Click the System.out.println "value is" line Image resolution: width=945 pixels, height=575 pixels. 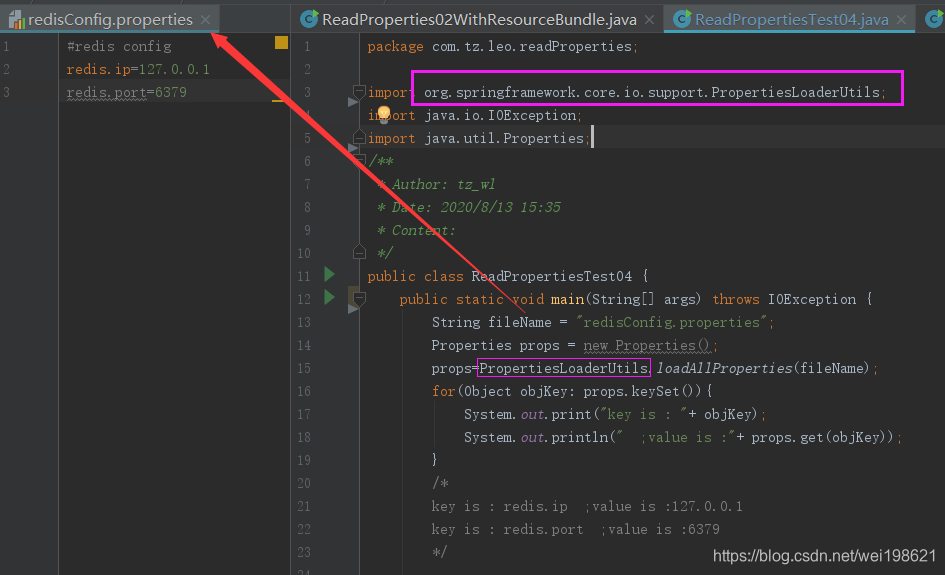coord(682,437)
